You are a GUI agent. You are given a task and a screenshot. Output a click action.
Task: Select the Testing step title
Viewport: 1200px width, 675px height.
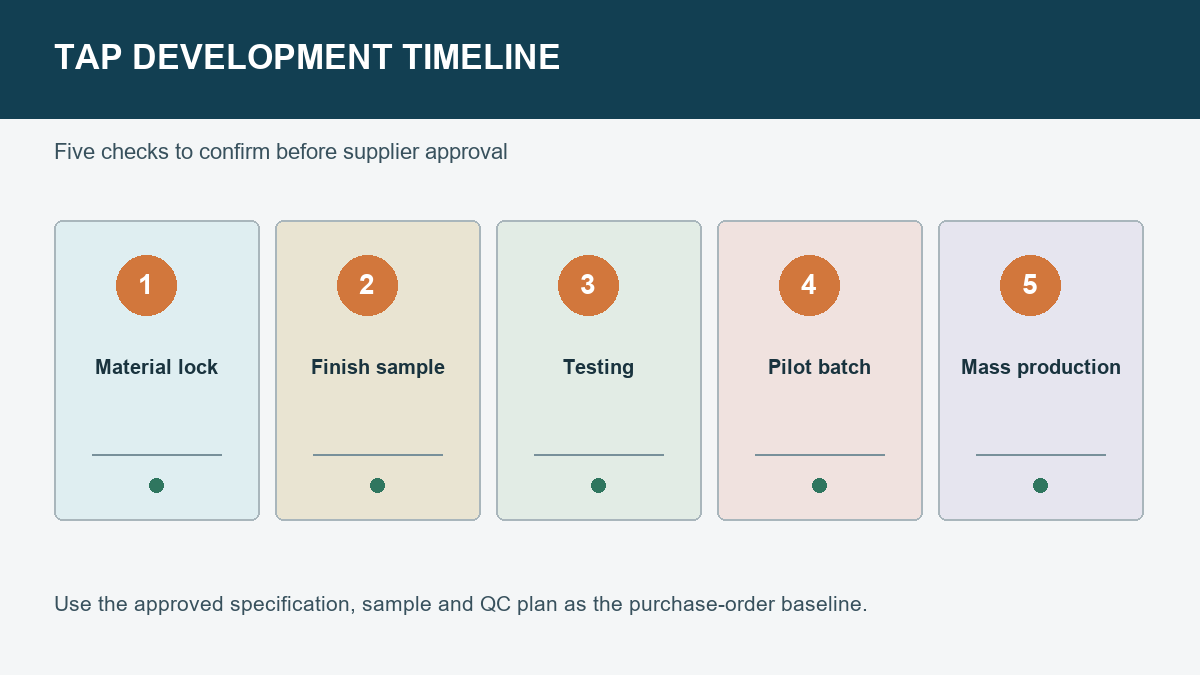pos(598,367)
